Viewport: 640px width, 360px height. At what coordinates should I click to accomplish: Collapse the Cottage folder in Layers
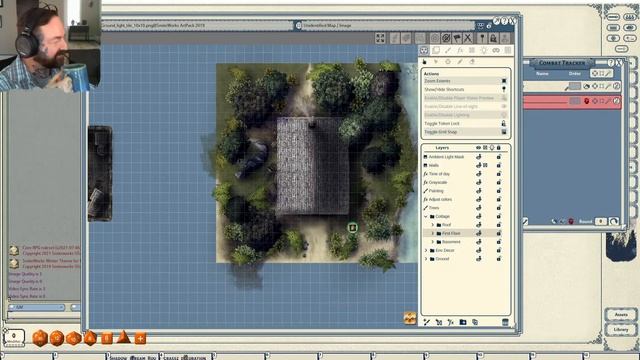tap(426, 216)
